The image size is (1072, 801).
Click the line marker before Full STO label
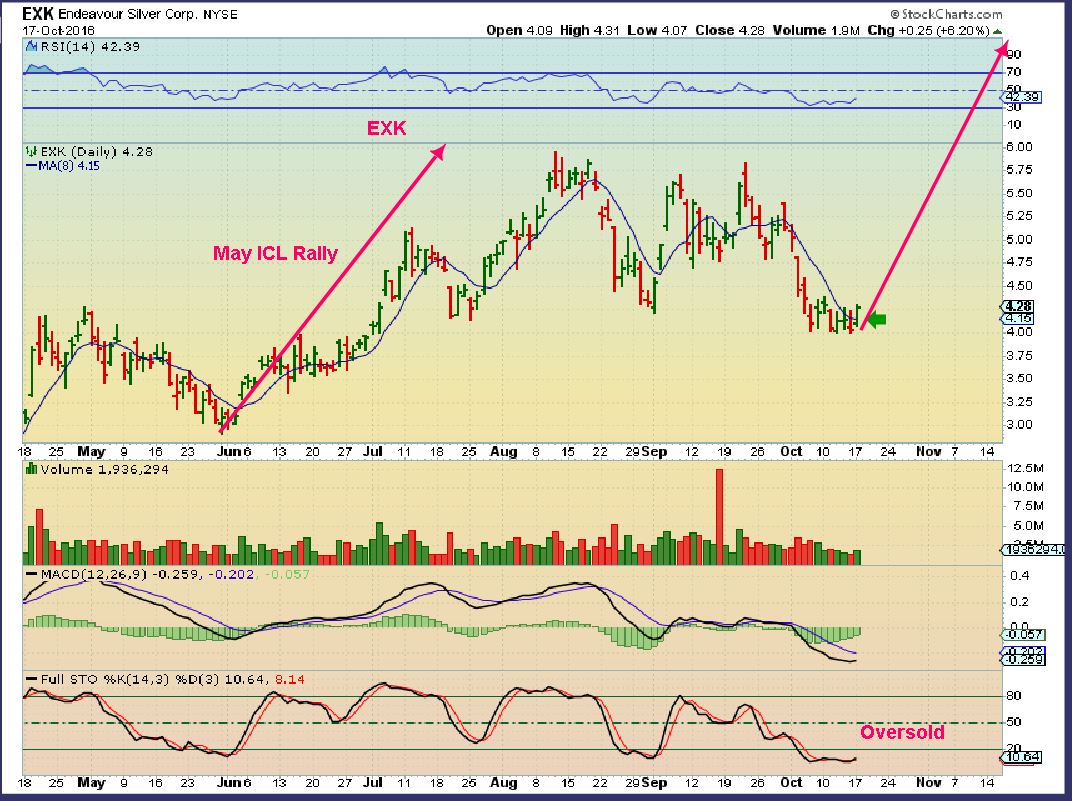[31, 679]
